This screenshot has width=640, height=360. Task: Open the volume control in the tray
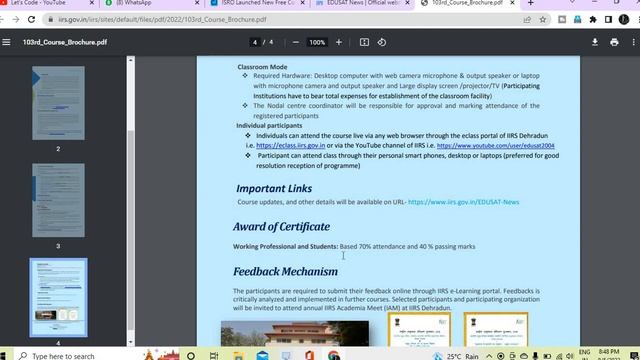click(570, 356)
